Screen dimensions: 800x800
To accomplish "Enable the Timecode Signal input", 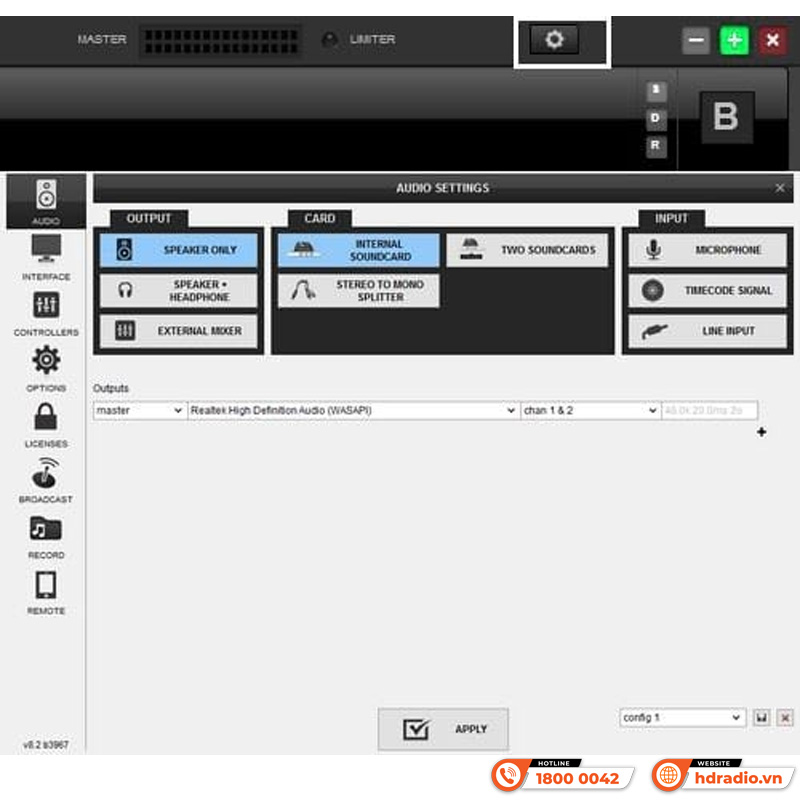I will (x=707, y=290).
